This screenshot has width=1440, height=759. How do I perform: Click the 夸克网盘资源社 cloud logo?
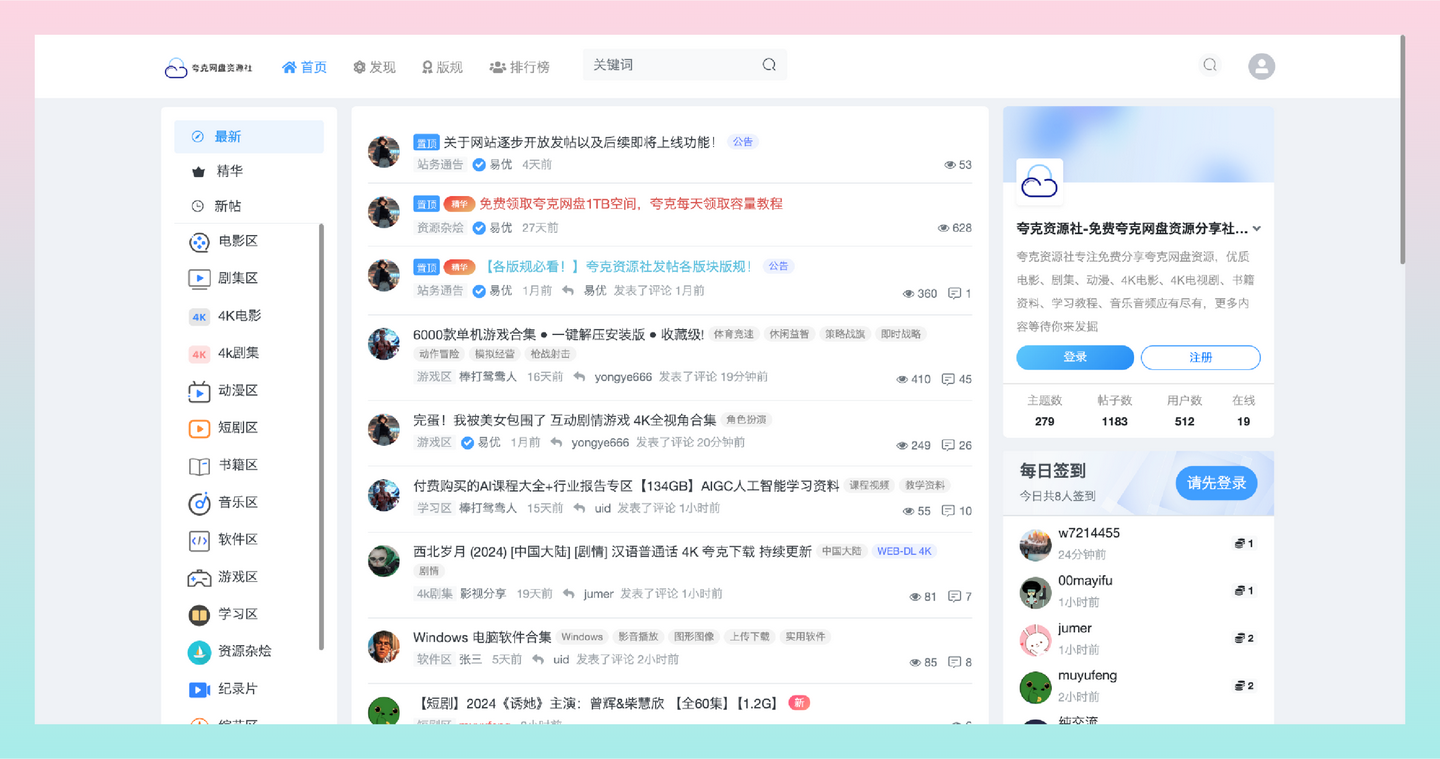208,67
